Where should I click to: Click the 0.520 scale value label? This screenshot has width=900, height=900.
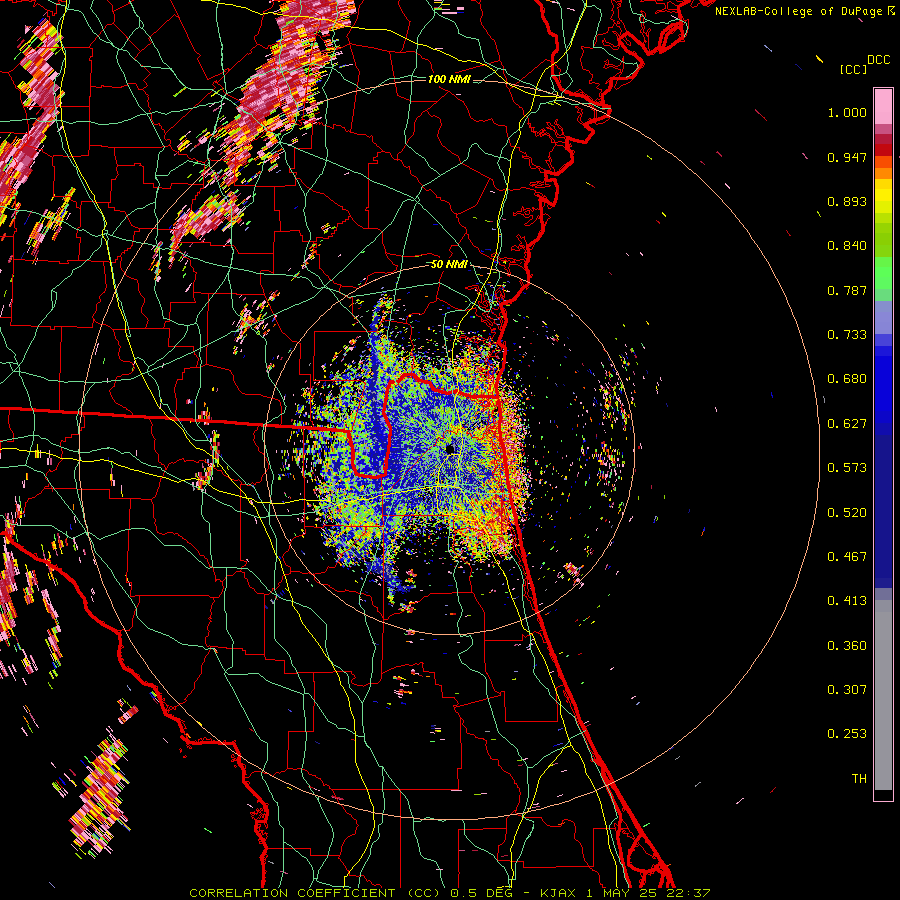(847, 513)
